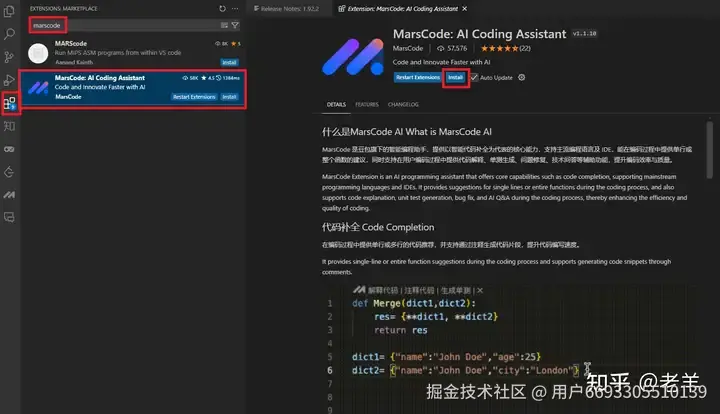Image resolution: width=720 pixels, height=414 pixels.
Task: Click Install button on the detail page
Action: 456,78
